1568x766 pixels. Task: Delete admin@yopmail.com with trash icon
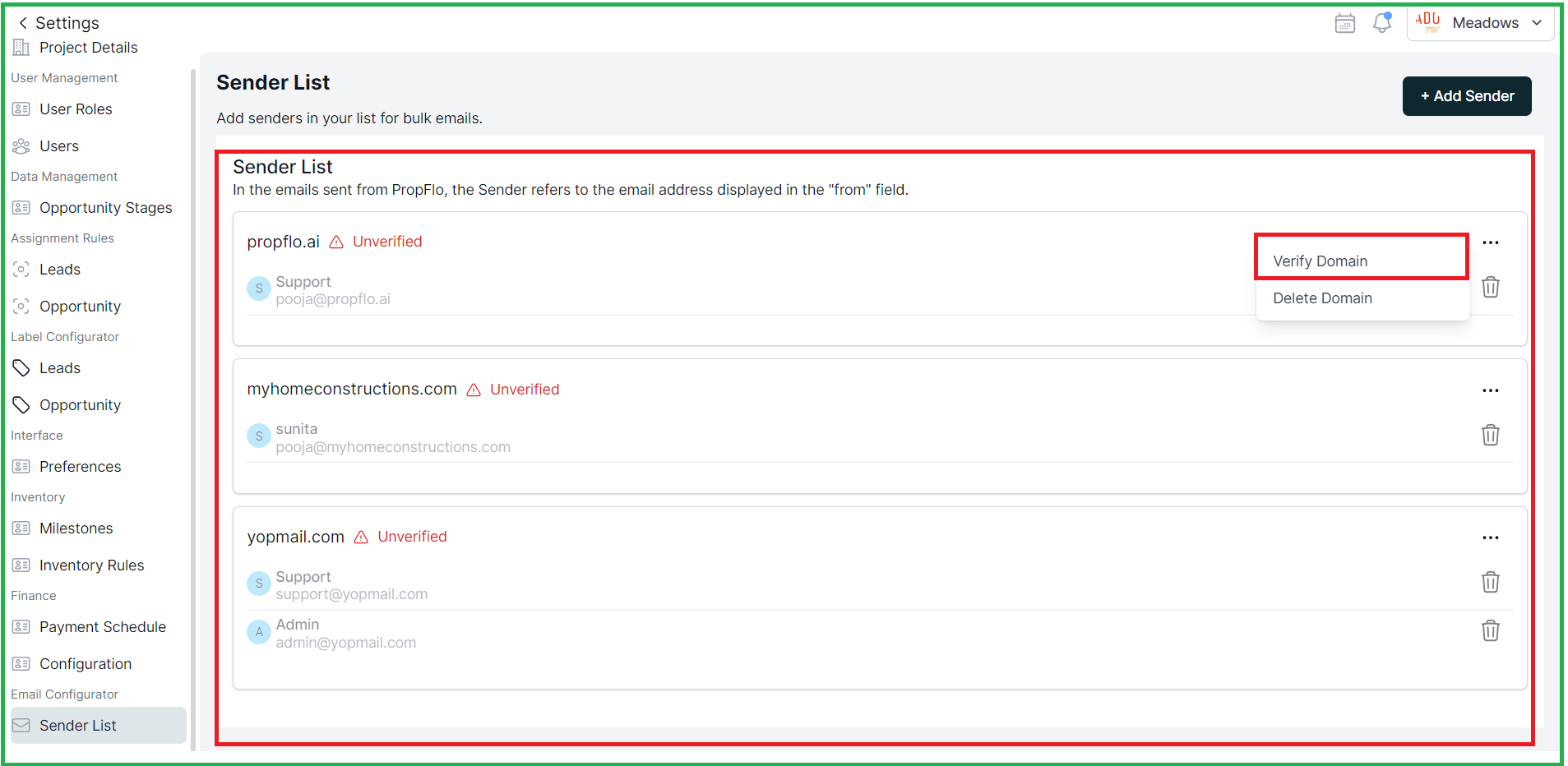1491,630
